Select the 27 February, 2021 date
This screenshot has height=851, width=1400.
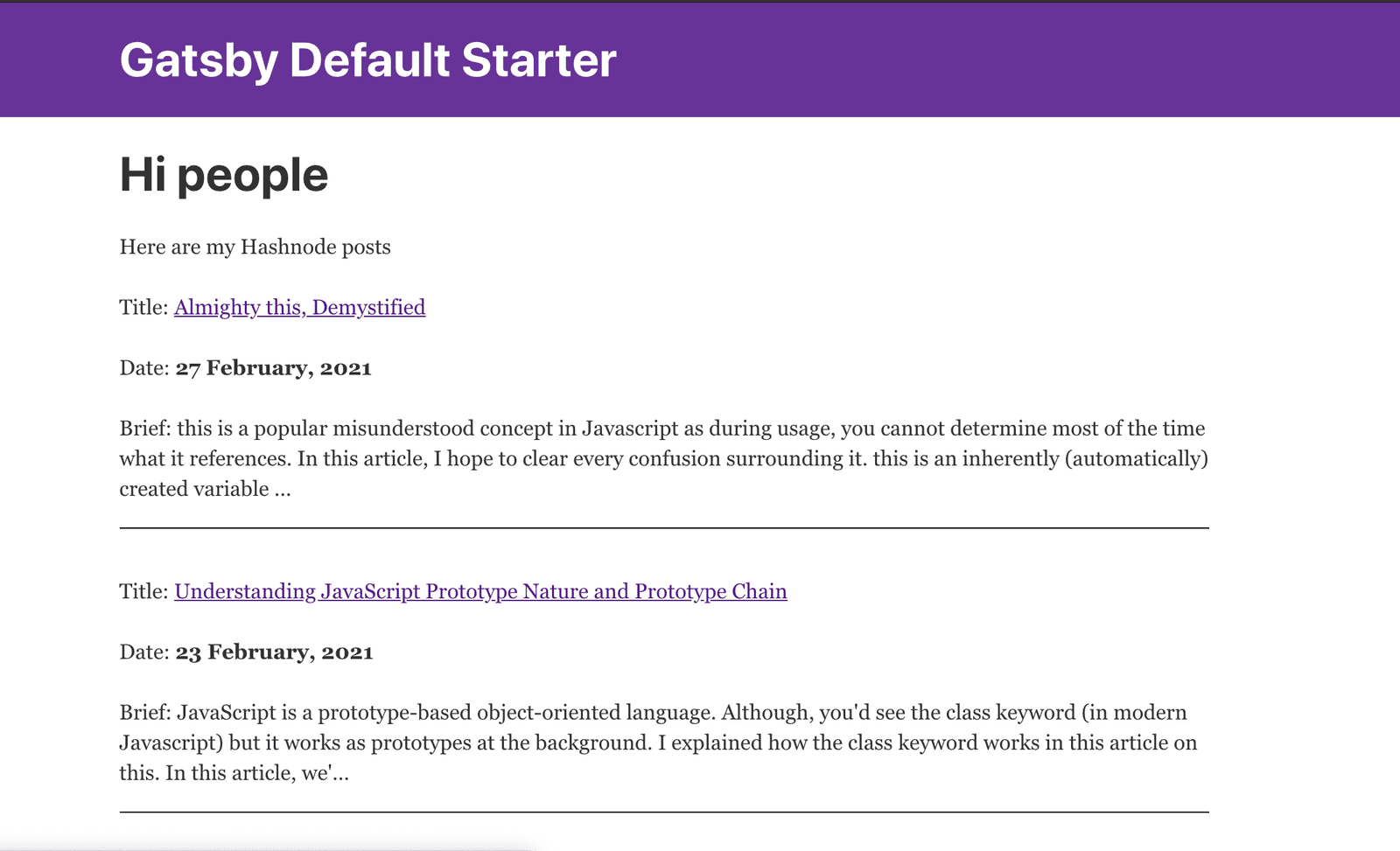[273, 368]
